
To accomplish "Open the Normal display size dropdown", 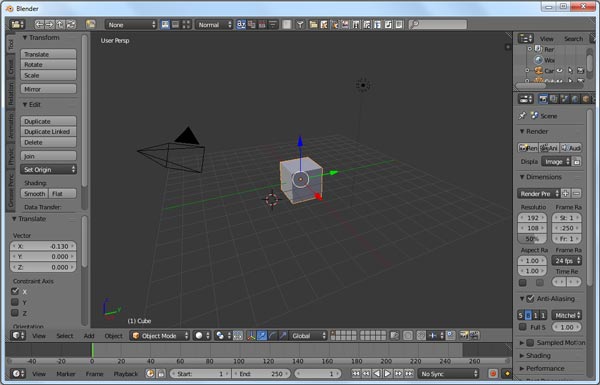I will [x=214, y=24].
